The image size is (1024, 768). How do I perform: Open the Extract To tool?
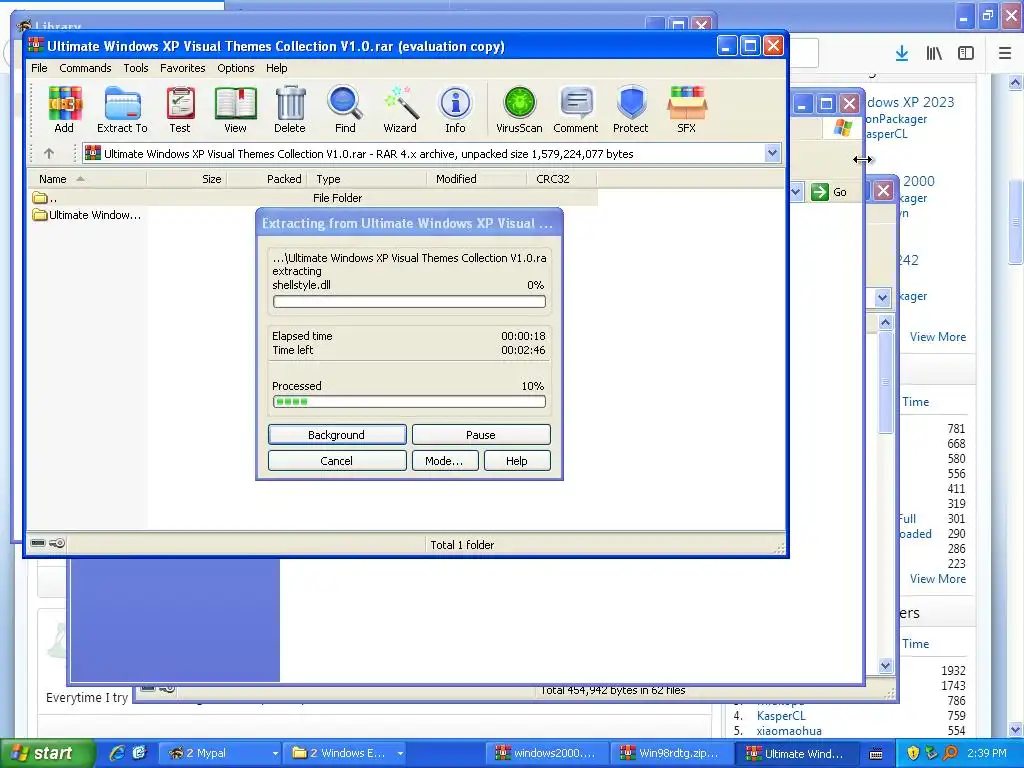point(122,110)
